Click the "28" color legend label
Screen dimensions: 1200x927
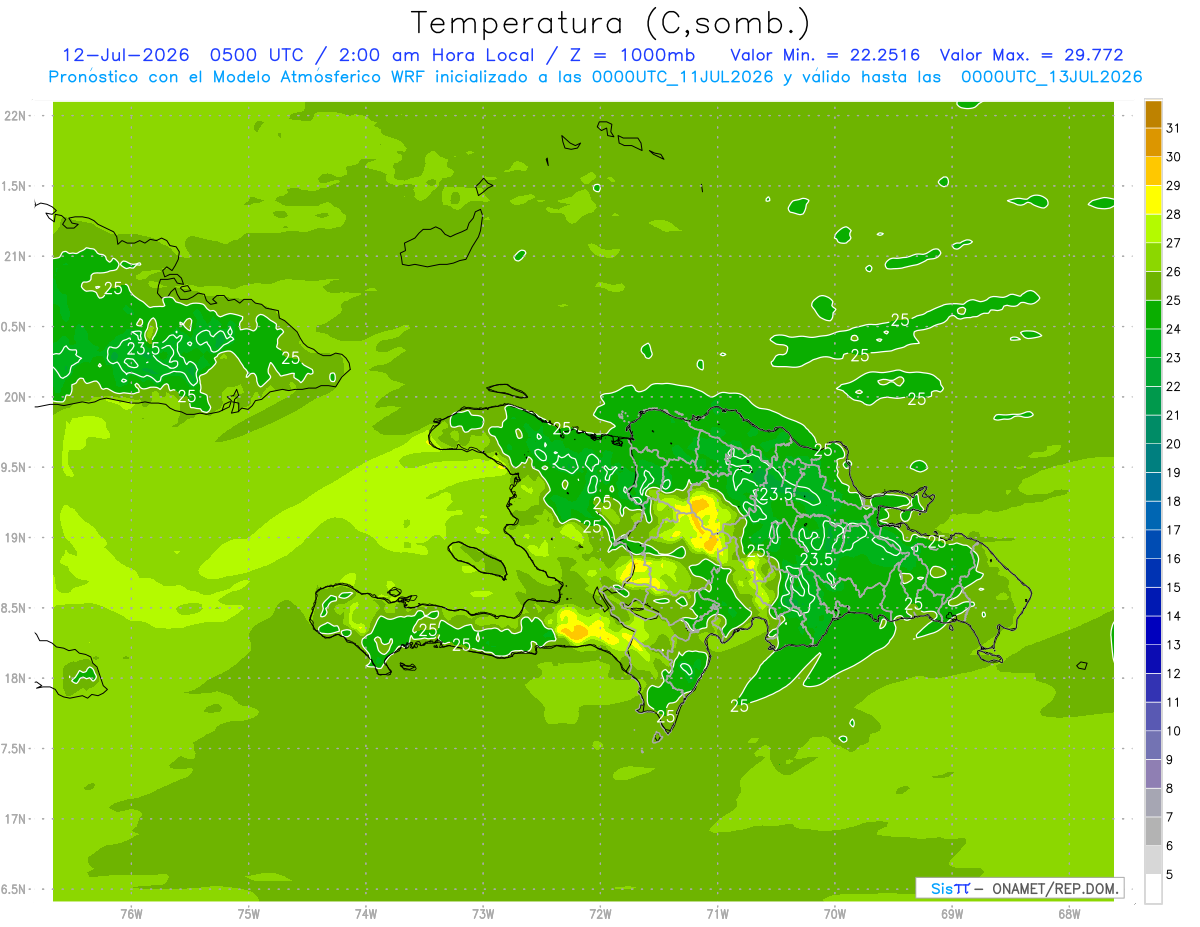(x=1173, y=214)
